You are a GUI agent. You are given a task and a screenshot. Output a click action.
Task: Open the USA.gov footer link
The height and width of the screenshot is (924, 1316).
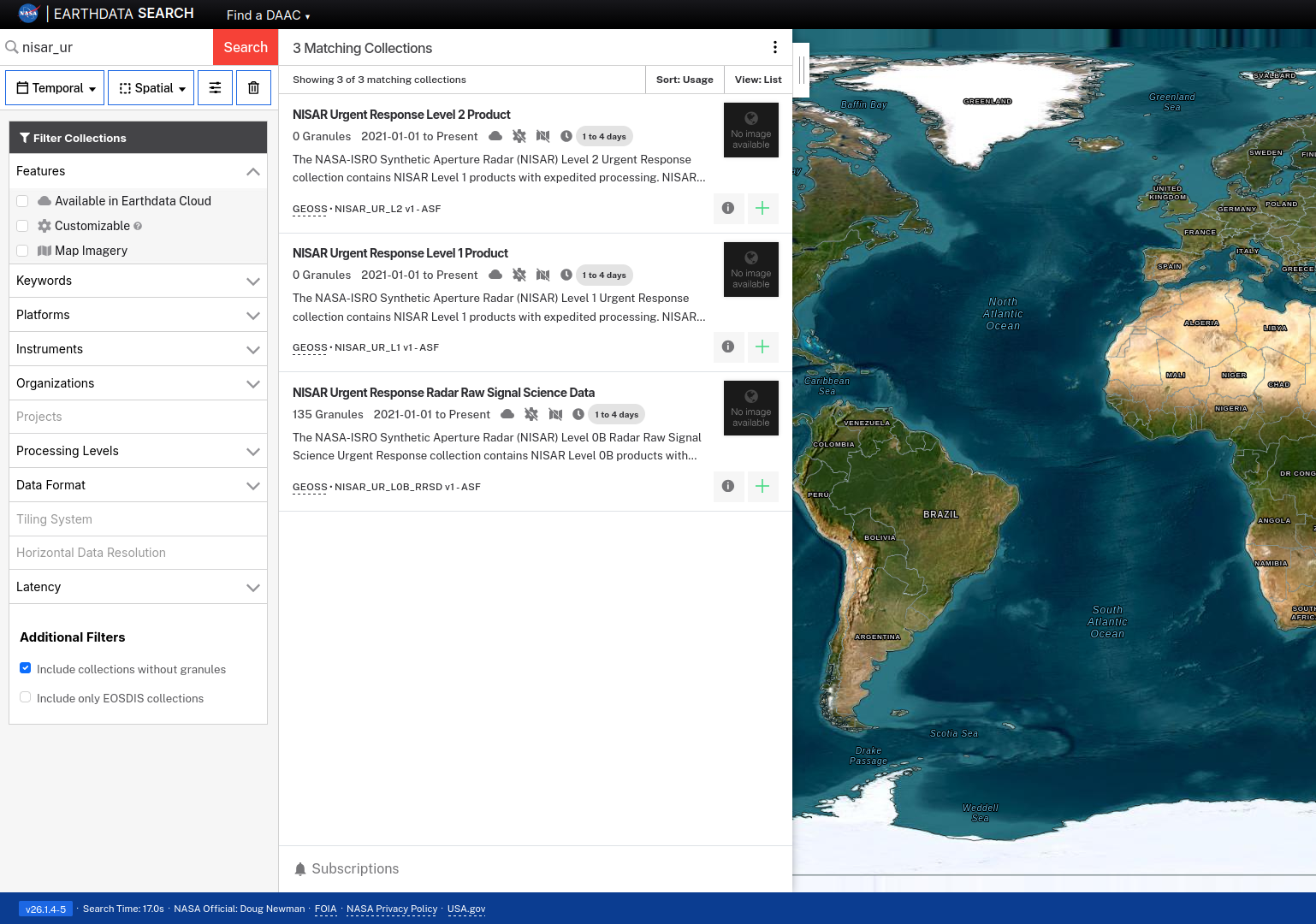coord(466,909)
